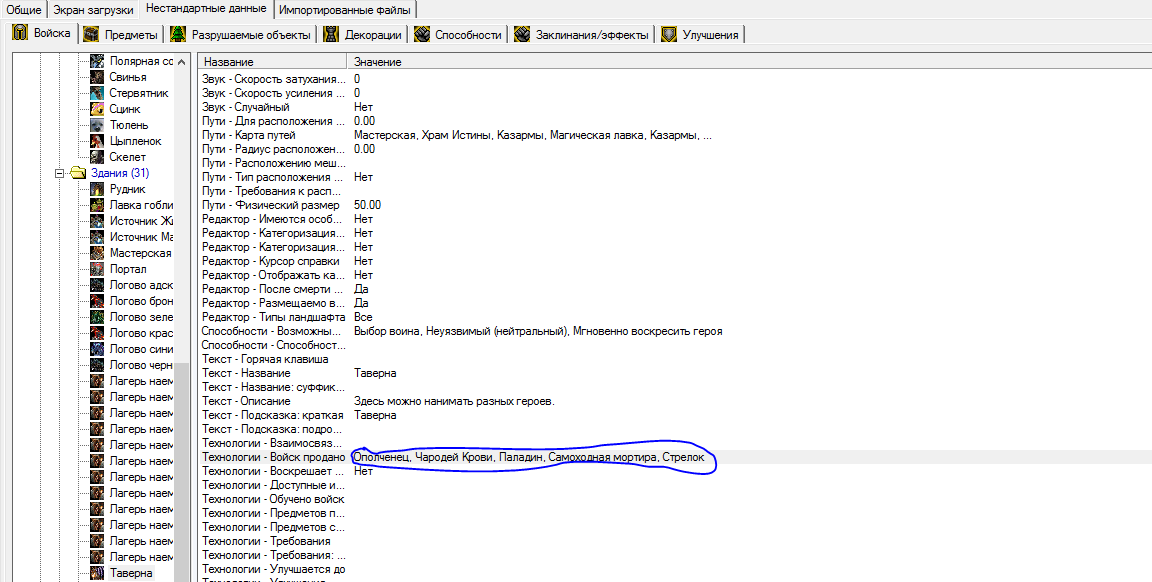Select the Технологии - Воскрешает row
The height and width of the screenshot is (582, 1152).
pos(675,471)
